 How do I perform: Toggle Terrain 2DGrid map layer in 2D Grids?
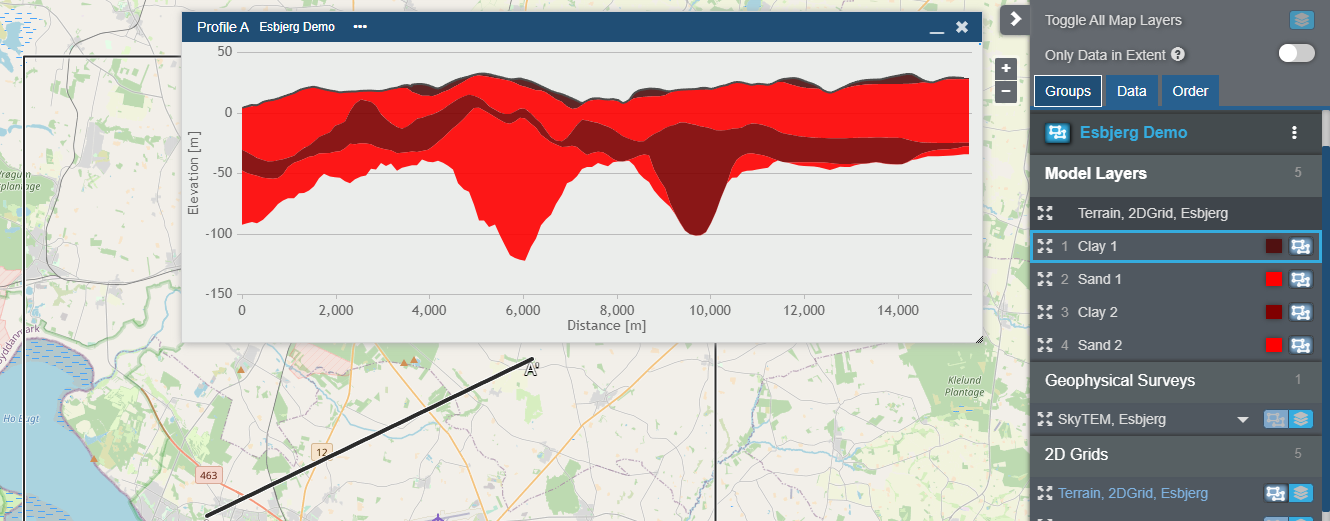coord(1300,493)
